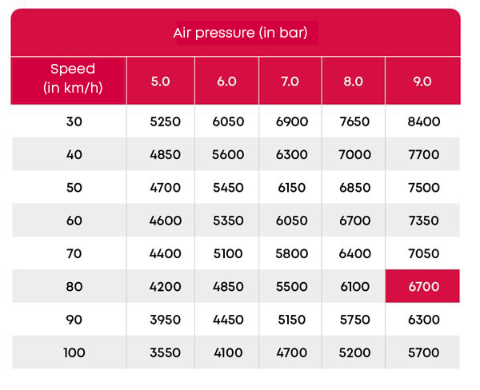
Task: Click the 7000 value cell
Action: point(355,154)
